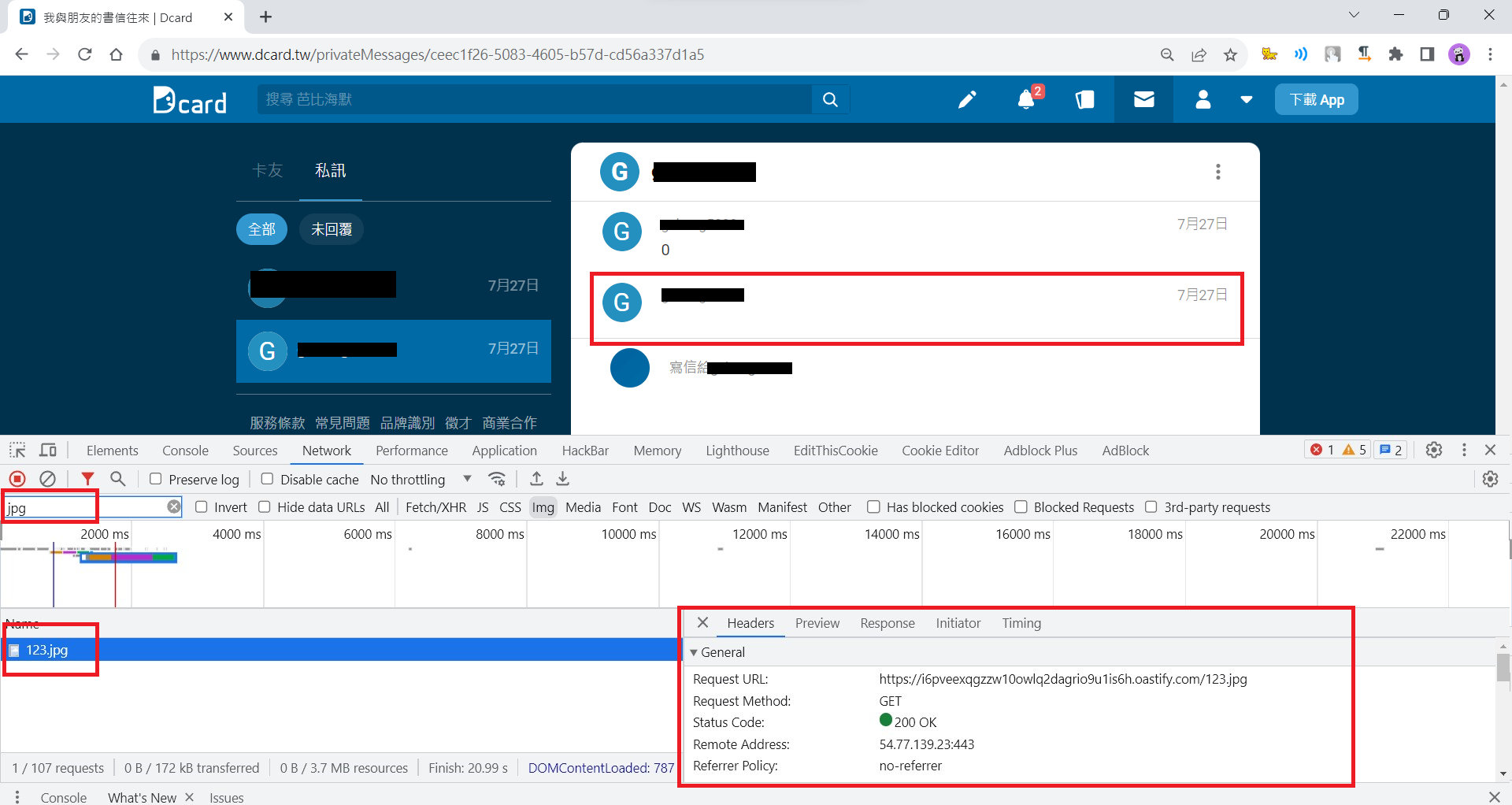Close the What's New drawer tab
Viewport: 1512px width, 805px height.
[x=190, y=797]
